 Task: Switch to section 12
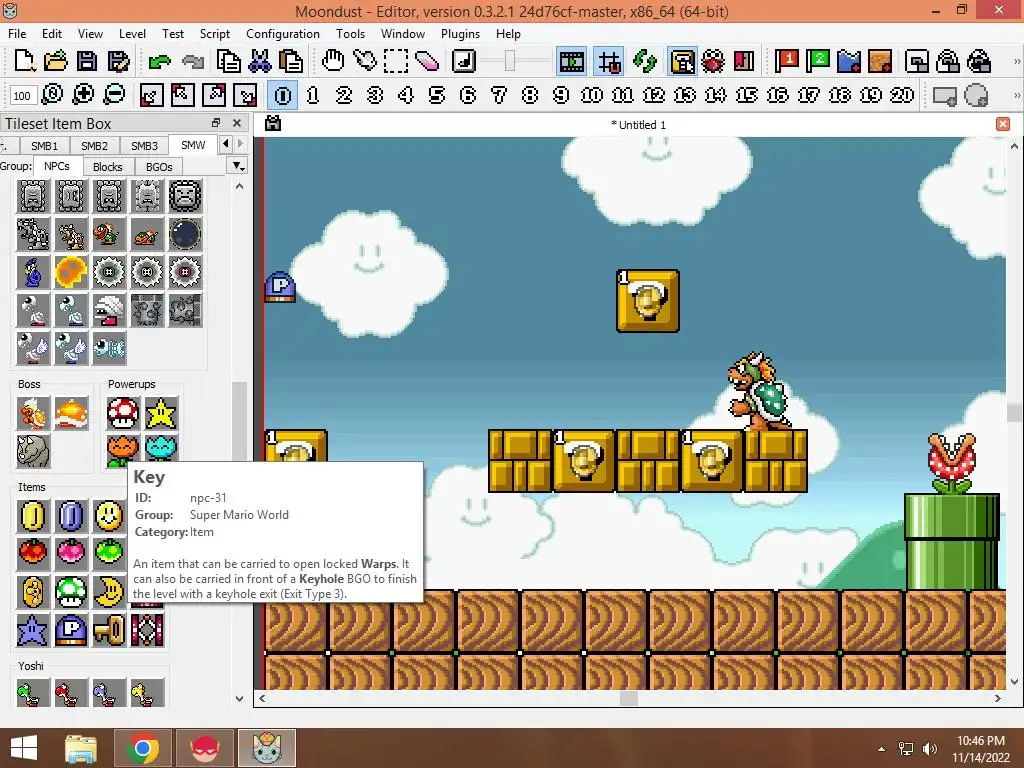[654, 95]
